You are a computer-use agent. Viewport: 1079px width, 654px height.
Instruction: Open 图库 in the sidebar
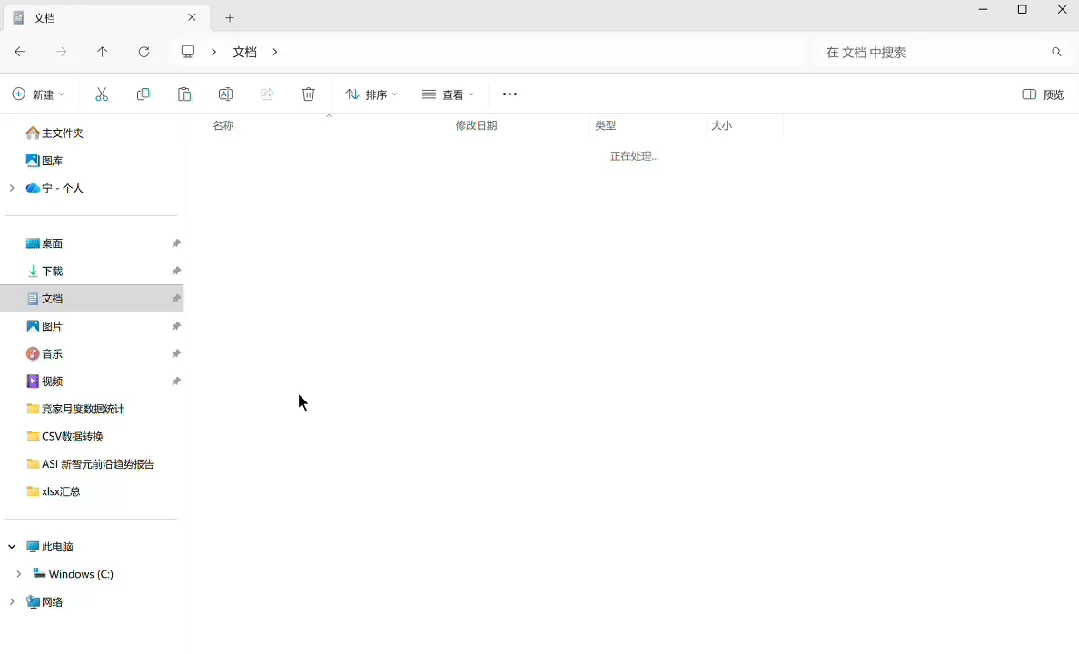point(44,160)
